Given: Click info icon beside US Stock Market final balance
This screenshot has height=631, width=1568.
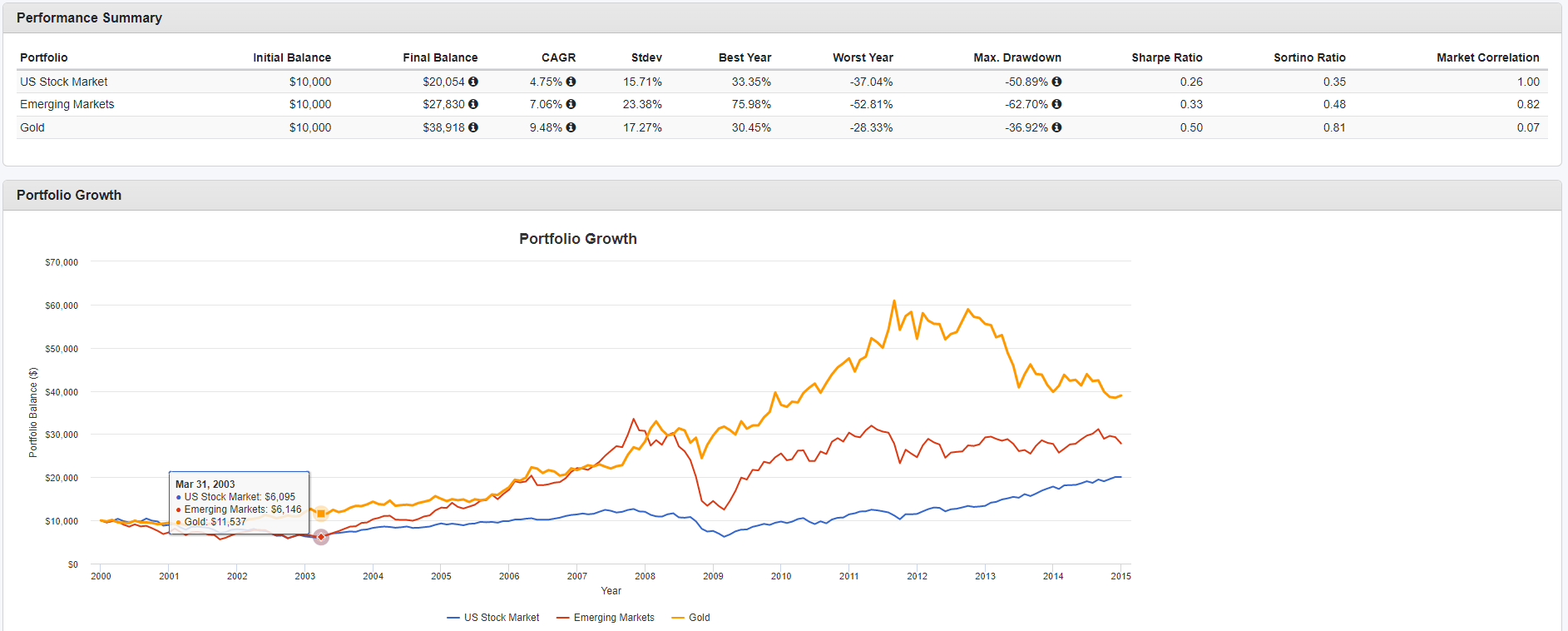Looking at the screenshot, I should point(473,82).
